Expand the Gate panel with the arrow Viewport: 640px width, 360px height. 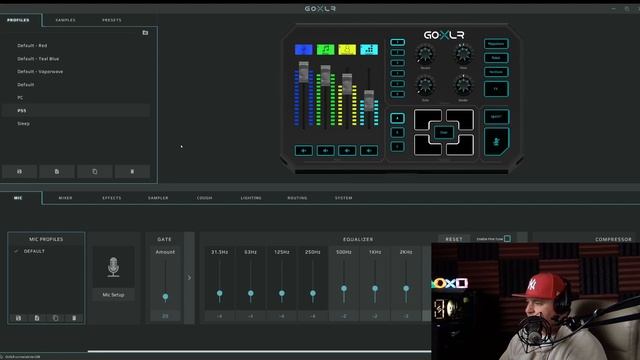(x=189, y=278)
